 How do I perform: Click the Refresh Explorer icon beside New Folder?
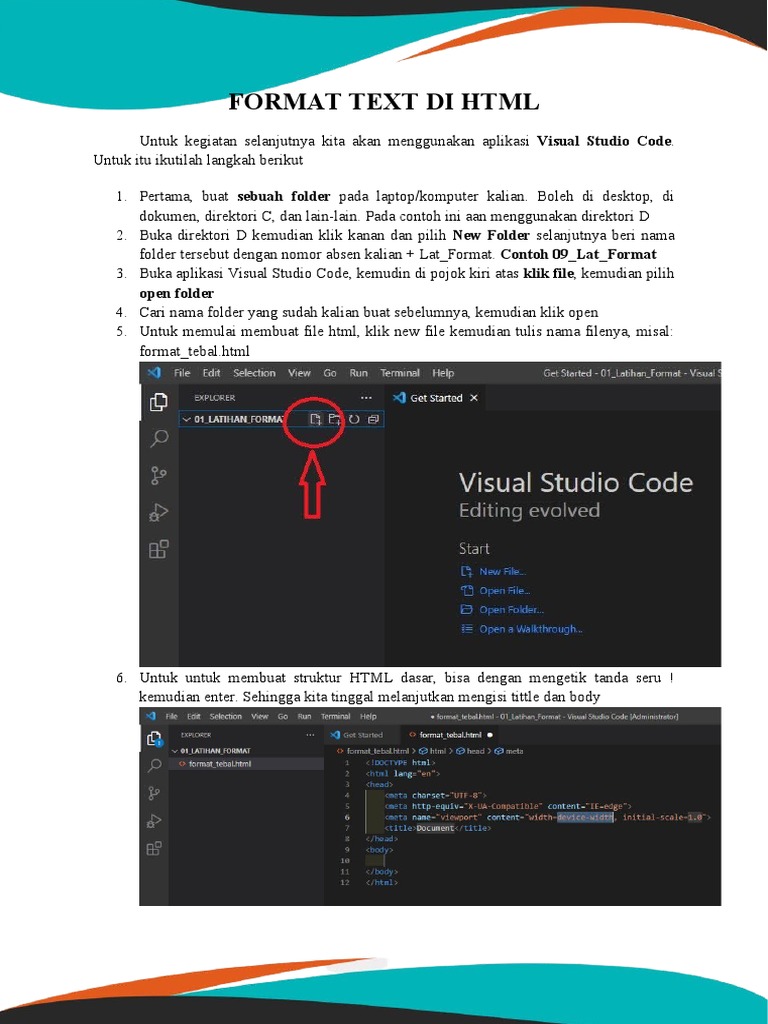click(x=353, y=419)
